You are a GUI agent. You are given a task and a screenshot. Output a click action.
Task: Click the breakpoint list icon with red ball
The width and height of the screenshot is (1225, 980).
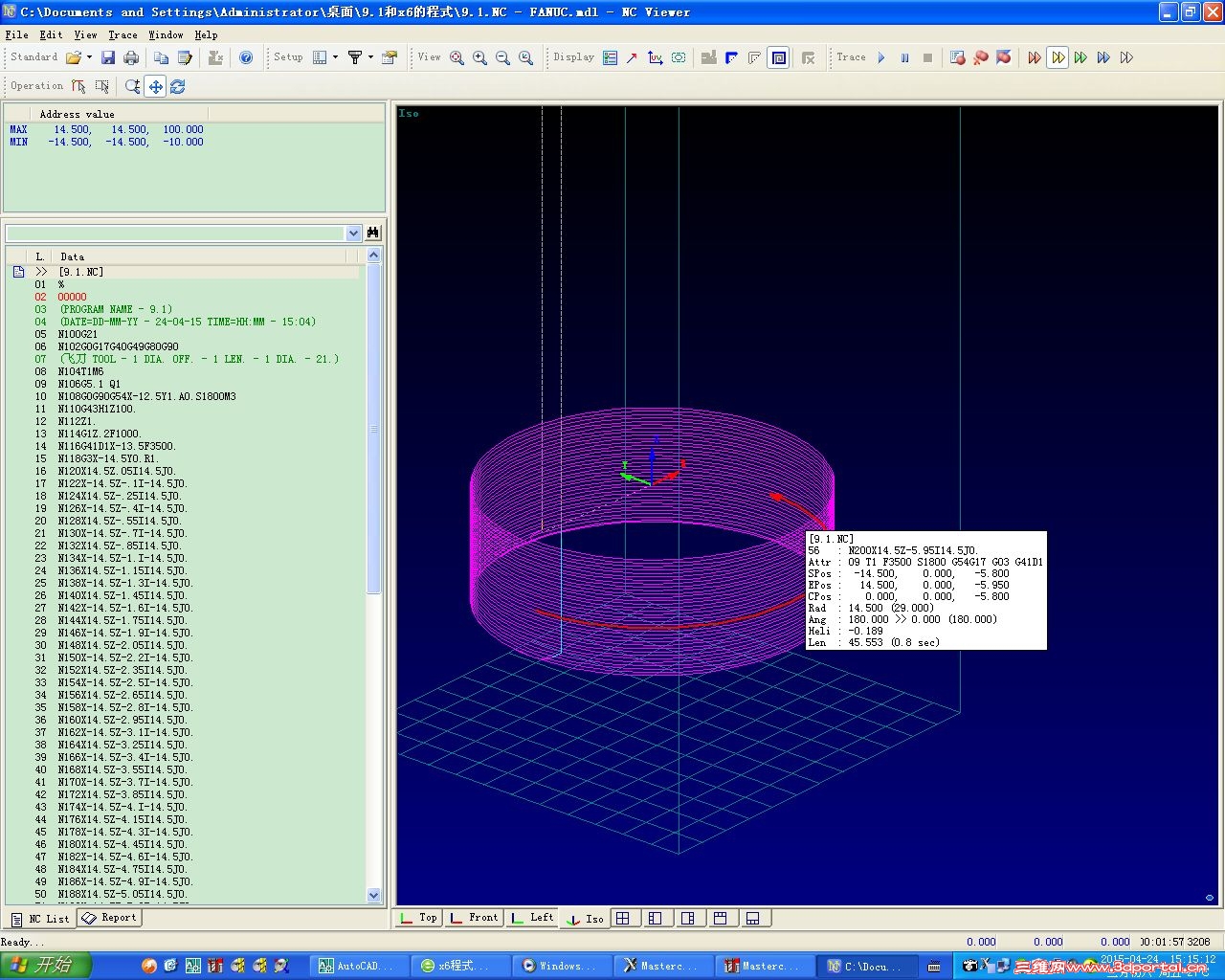click(958, 57)
